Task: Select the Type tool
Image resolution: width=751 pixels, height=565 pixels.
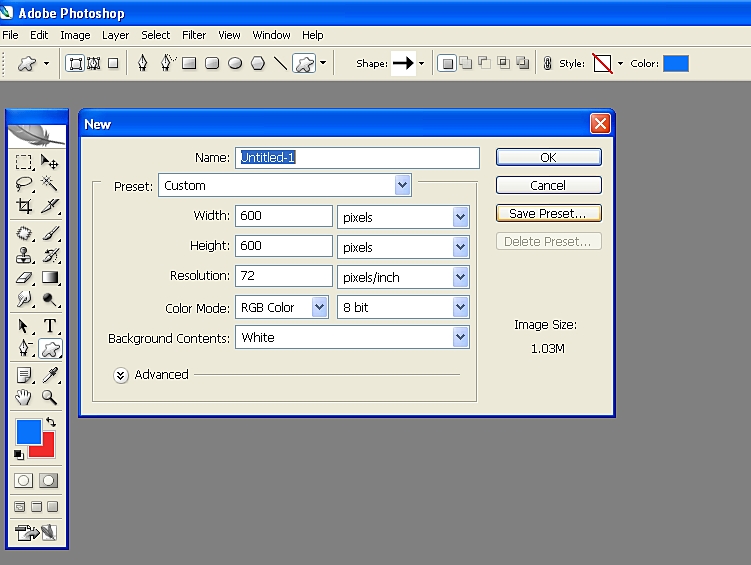Action: click(x=50, y=326)
